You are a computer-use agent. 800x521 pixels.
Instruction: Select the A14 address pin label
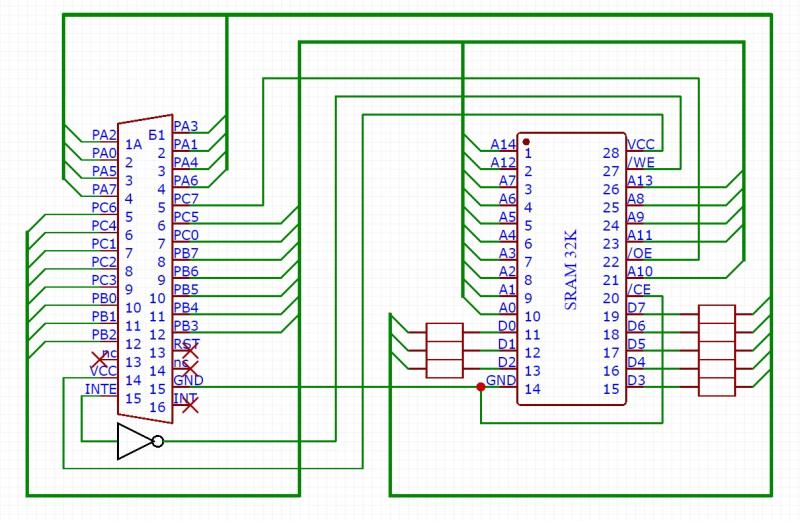(503, 144)
